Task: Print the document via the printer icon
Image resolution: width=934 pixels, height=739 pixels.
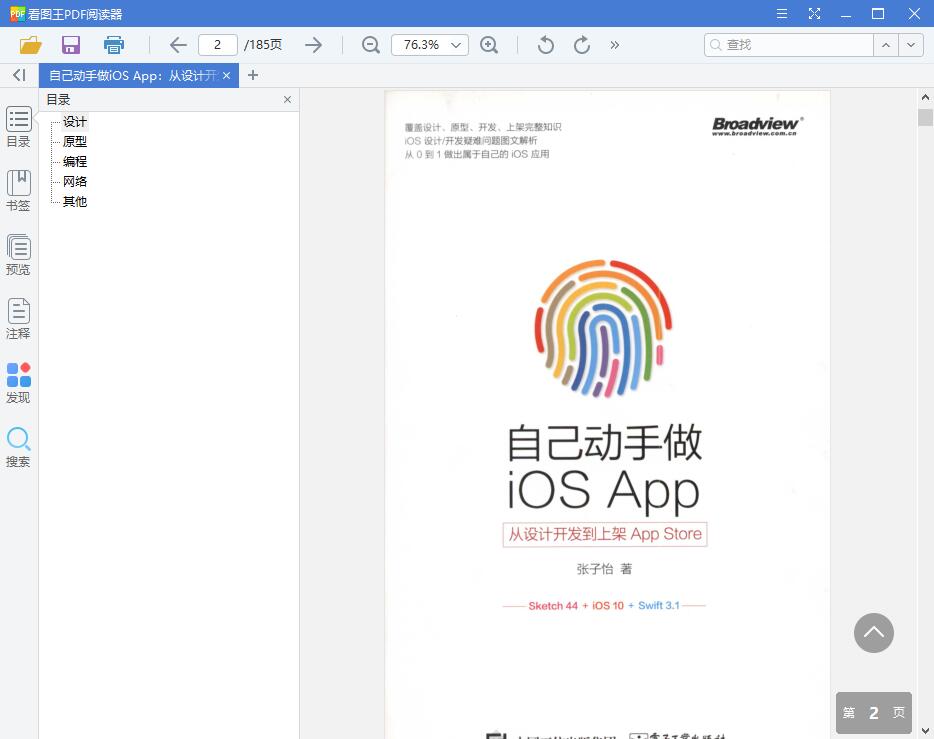Action: click(x=113, y=45)
